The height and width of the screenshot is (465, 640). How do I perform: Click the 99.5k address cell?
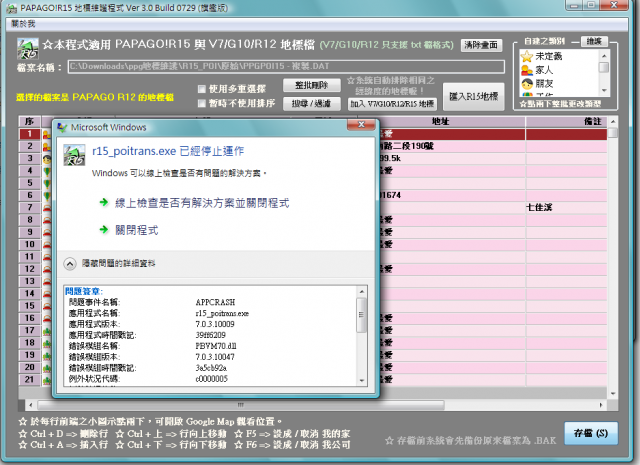pyautogui.click(x=451, y=158)
